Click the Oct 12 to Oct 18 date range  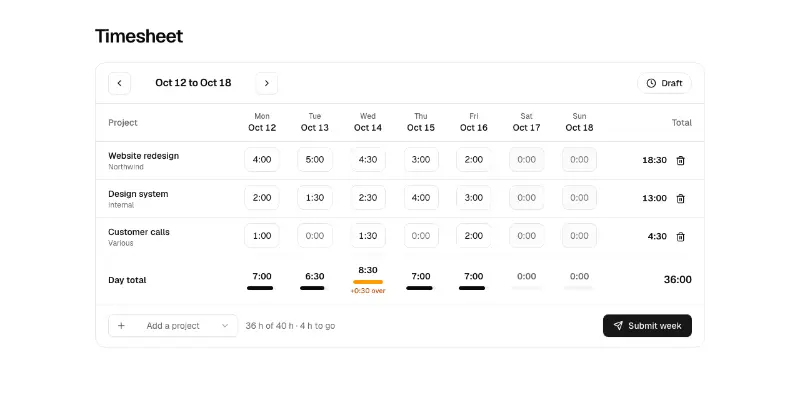click(x=193, y=83)
